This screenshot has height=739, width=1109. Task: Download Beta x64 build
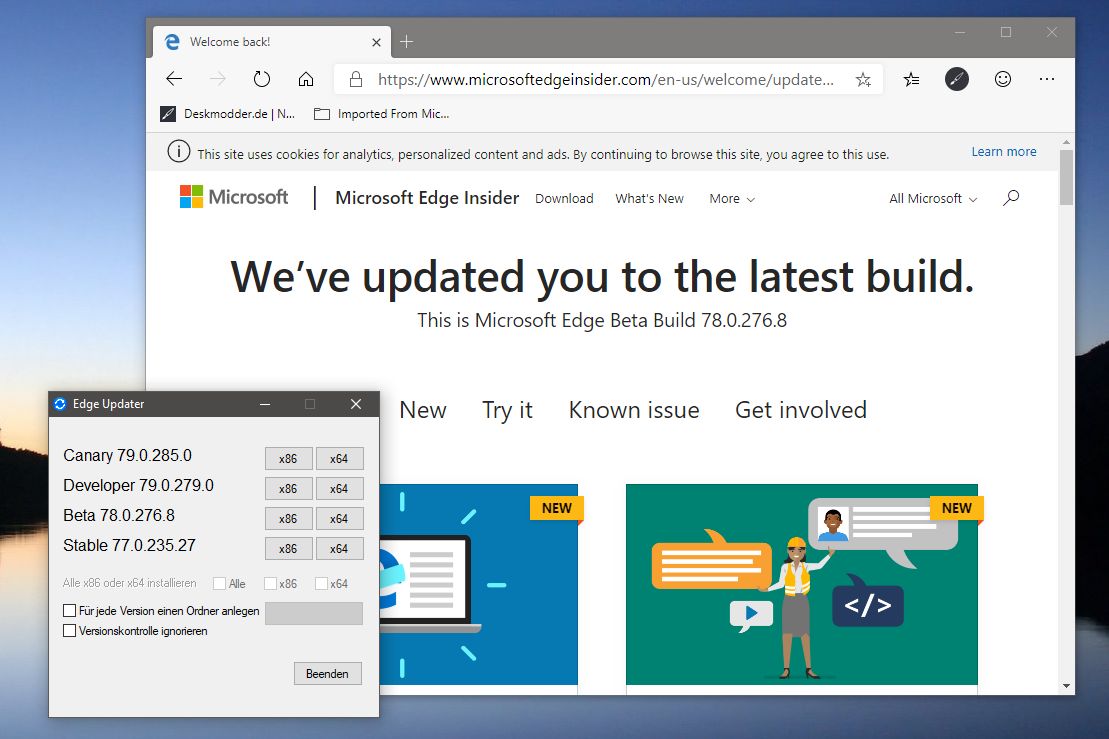[x=339, y=518]
